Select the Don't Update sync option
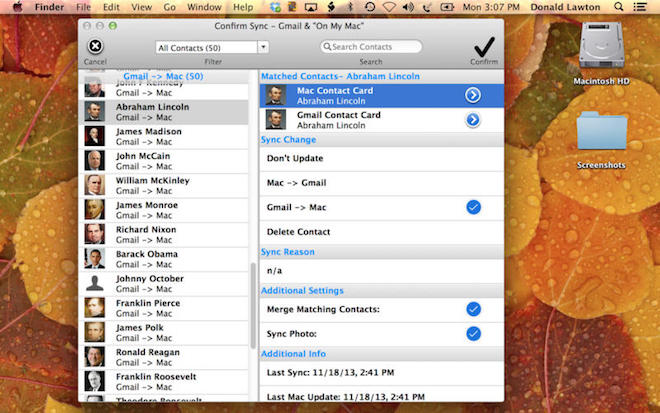Image resolution: width=660 pixels, height=413 pixels. coord(382,159)
